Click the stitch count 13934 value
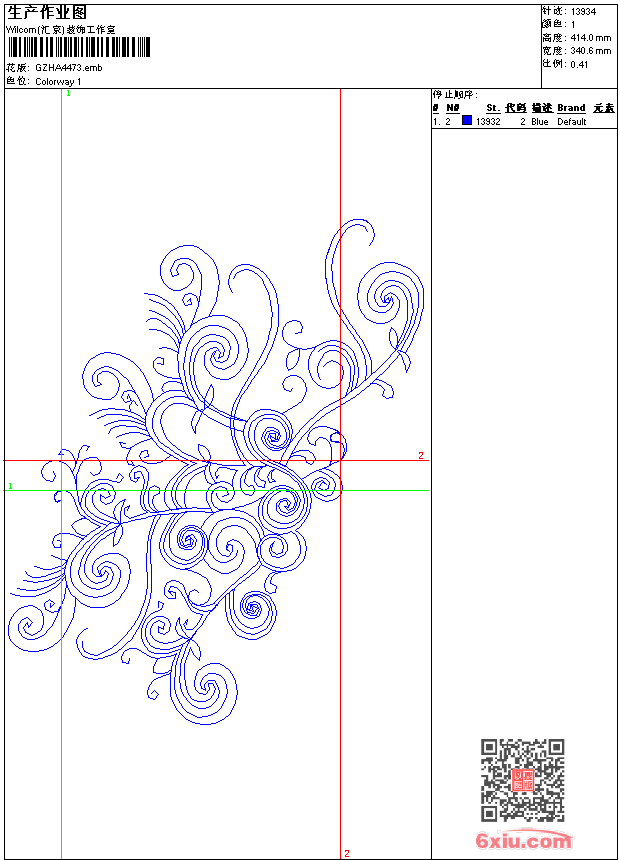 click(583, 12)
